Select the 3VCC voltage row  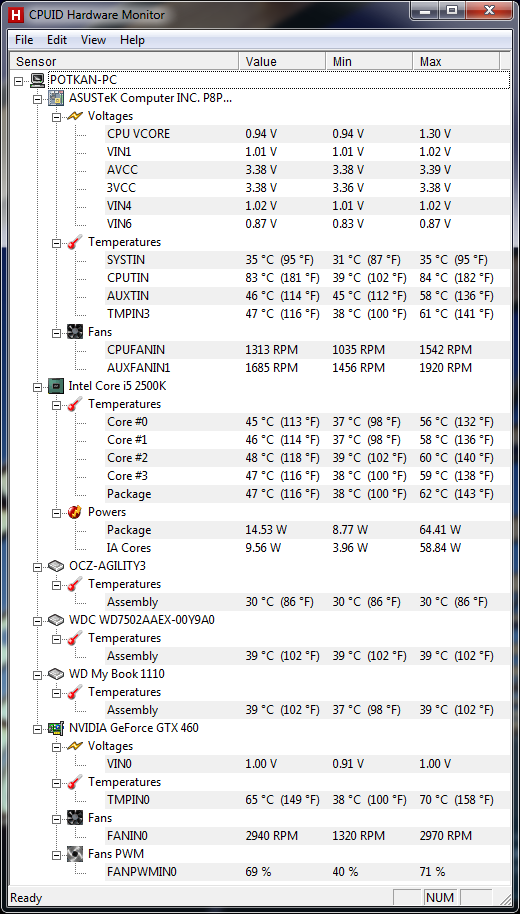306,188
